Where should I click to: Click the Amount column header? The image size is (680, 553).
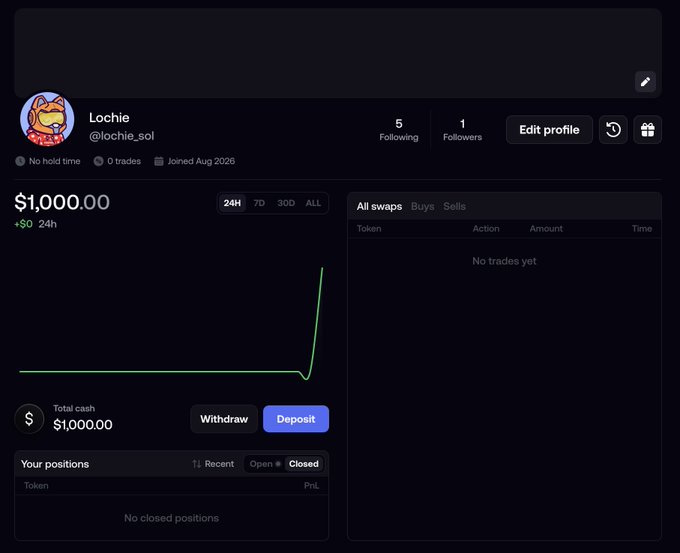(x=546, y=229)
